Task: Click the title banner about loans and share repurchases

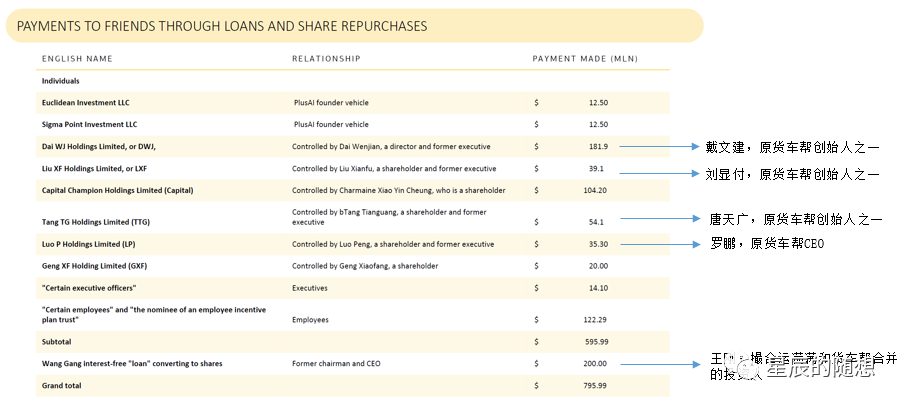Action: (x=222, y=26)
